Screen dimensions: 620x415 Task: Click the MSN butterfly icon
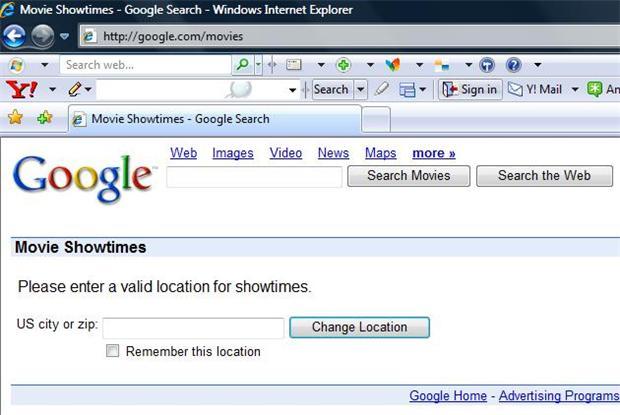pyautogui.click(x=393, y=65)
